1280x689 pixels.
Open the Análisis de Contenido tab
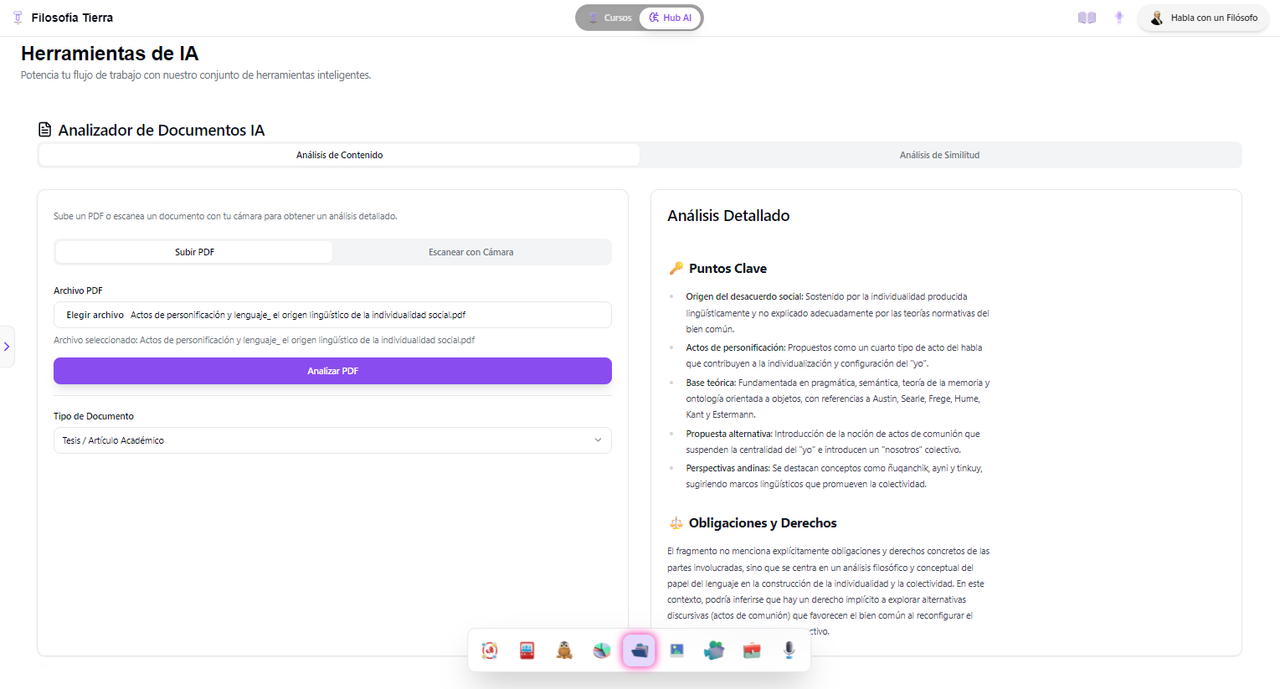(339, 155)
